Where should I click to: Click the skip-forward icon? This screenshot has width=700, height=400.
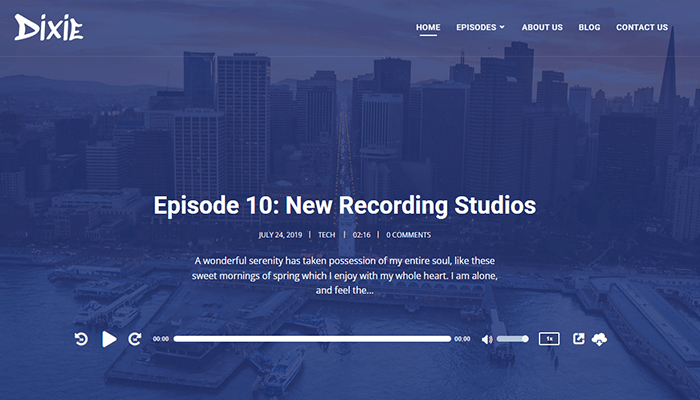tap(134, 339)
